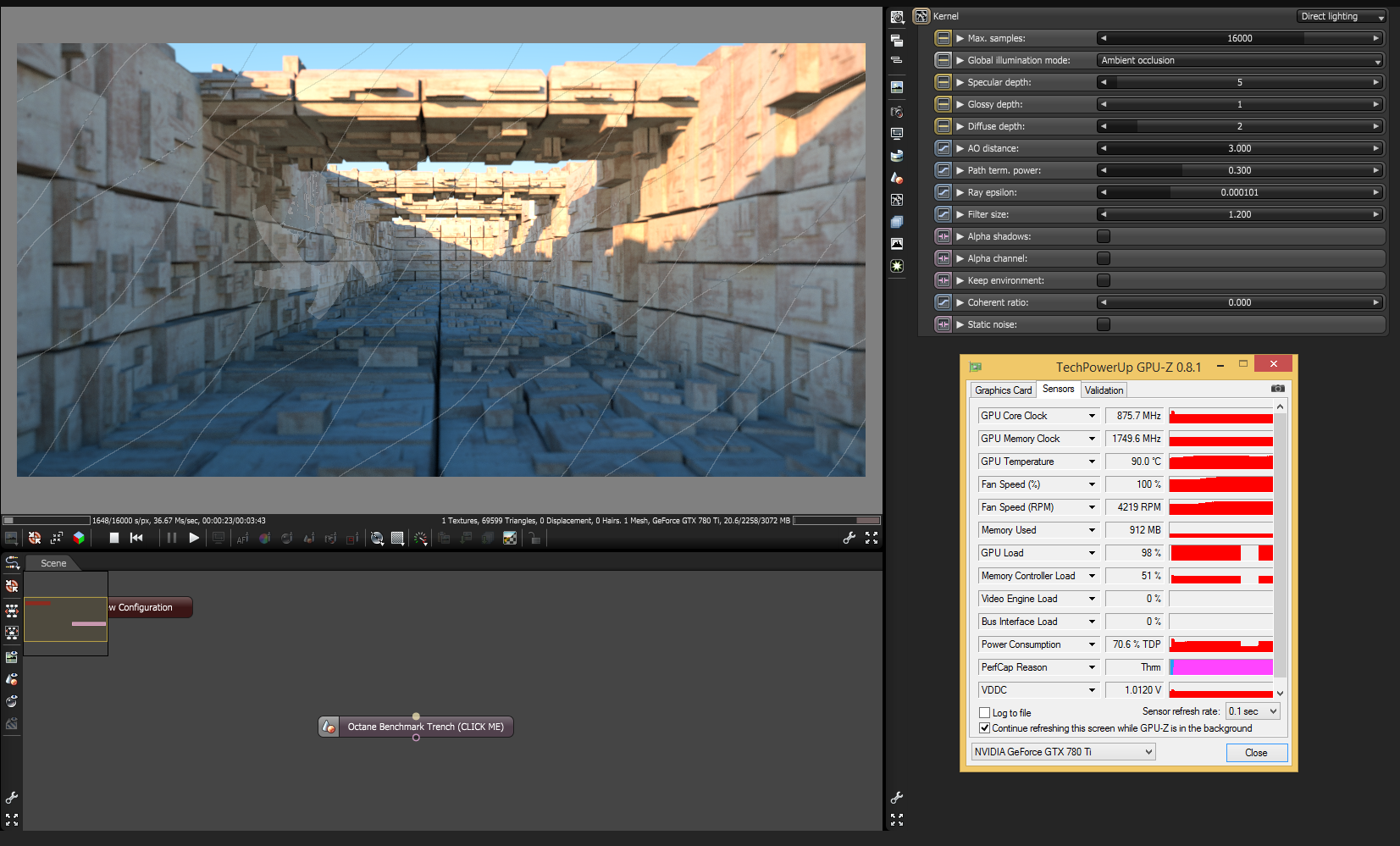Select the Scene tab in node editor
The width and height of the screenshot is (1400, 846).
pyautogui.click(x=53, y=563)
